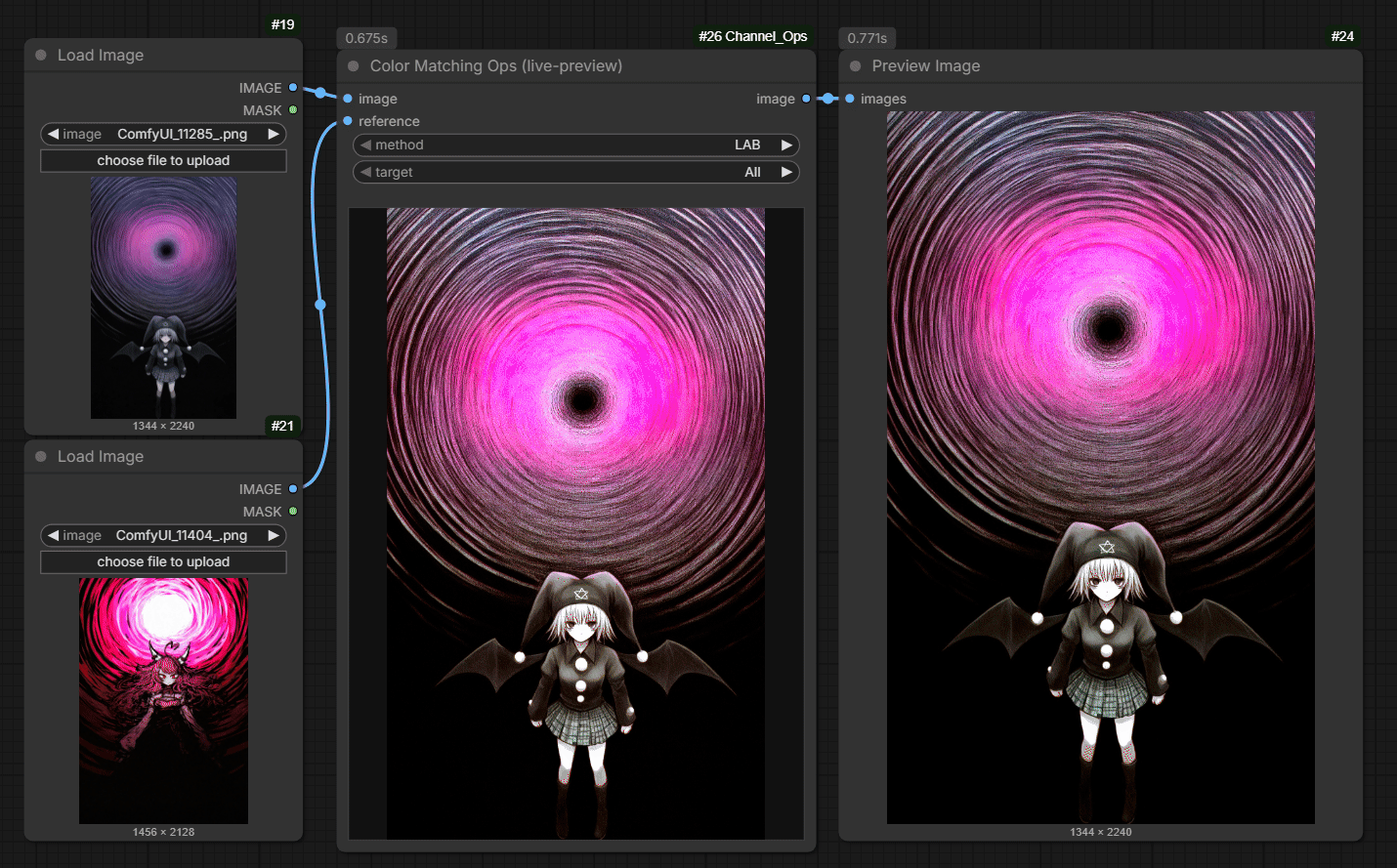
Task: Select next image file after ComfyUI_11404_.png
Action: tap(274, 535)
